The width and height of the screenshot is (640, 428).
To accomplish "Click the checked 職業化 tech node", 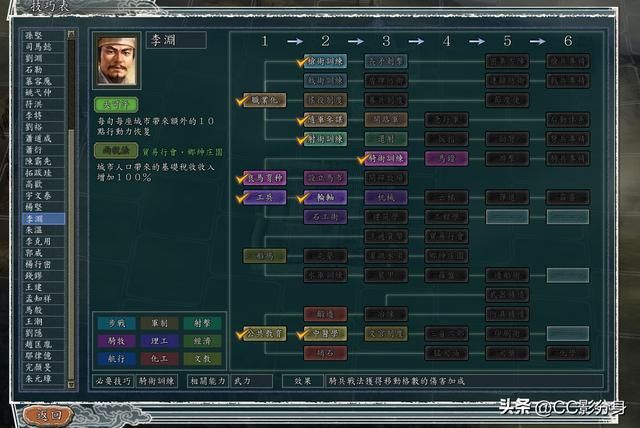I will pos(264,100).
